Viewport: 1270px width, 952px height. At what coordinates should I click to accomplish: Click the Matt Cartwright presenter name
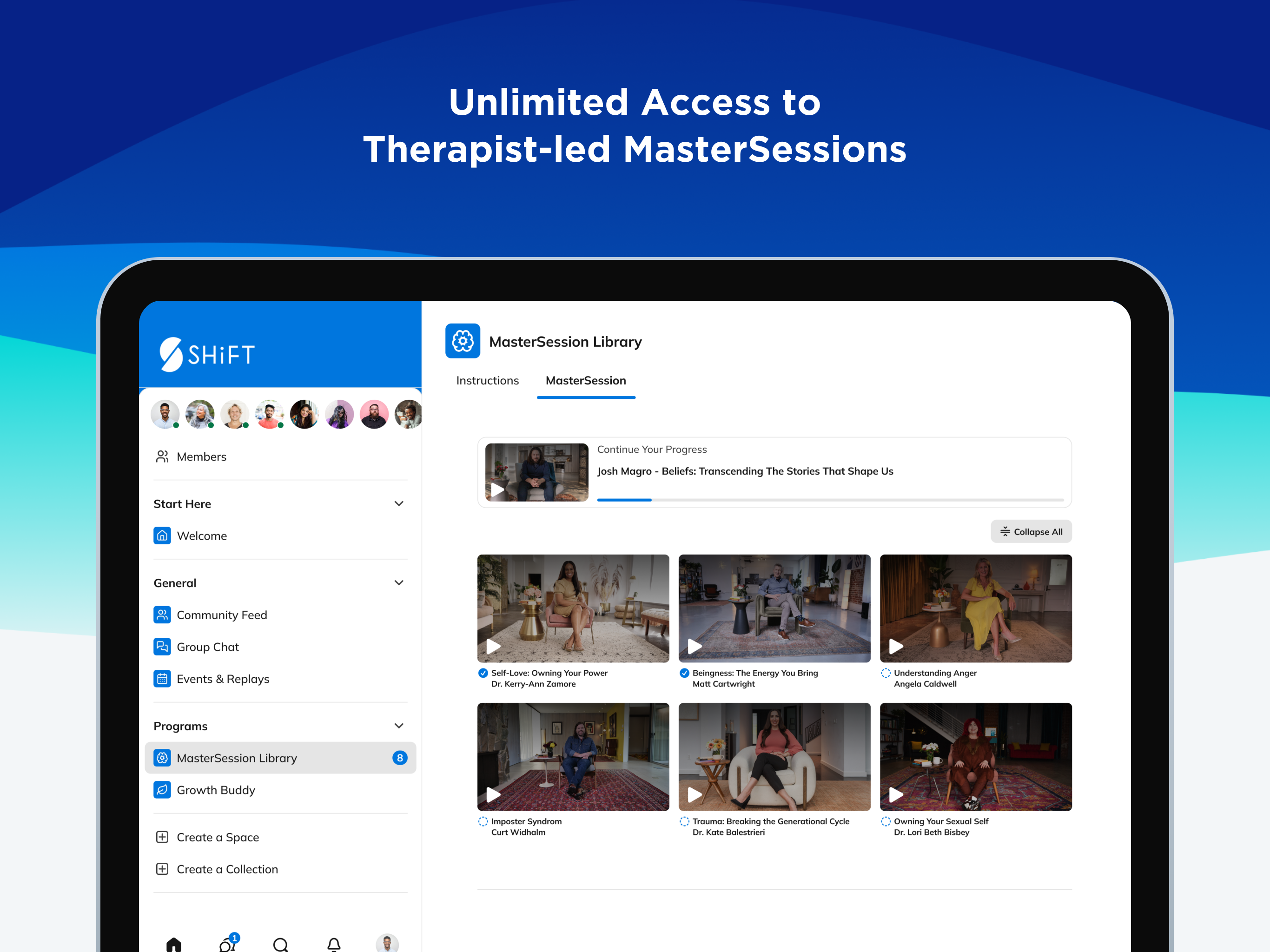click(x=723, y=684)
